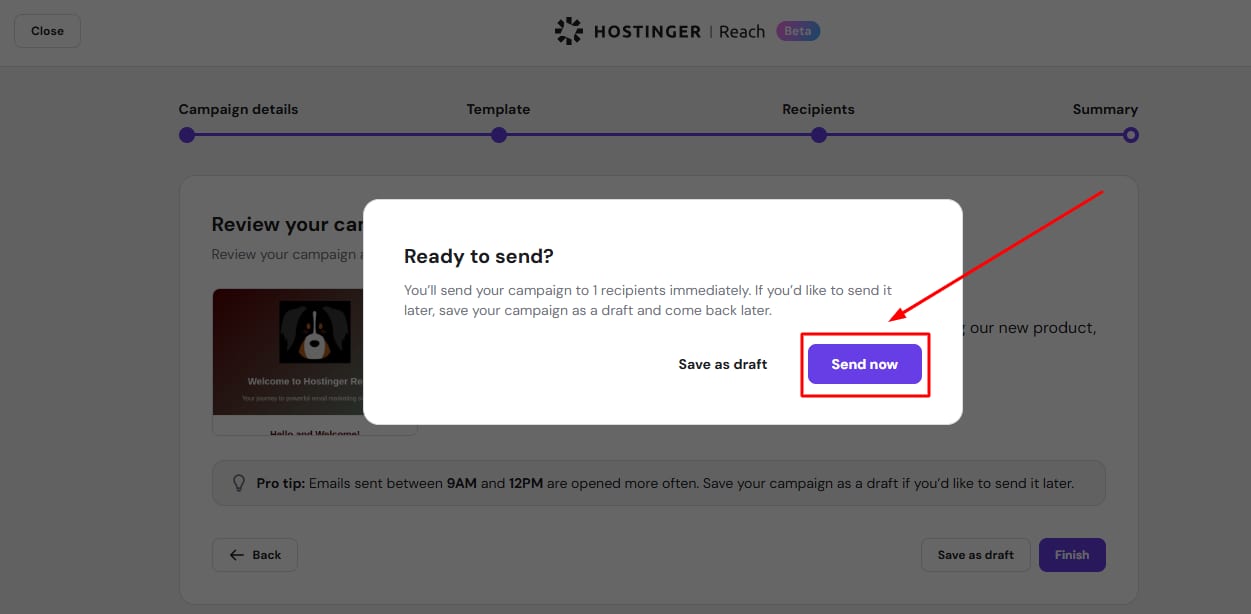The height and width of the screenshot is (614, 1251).
Task: Open the Template step label
Action: pyautogui.click(x=498, y=109)
